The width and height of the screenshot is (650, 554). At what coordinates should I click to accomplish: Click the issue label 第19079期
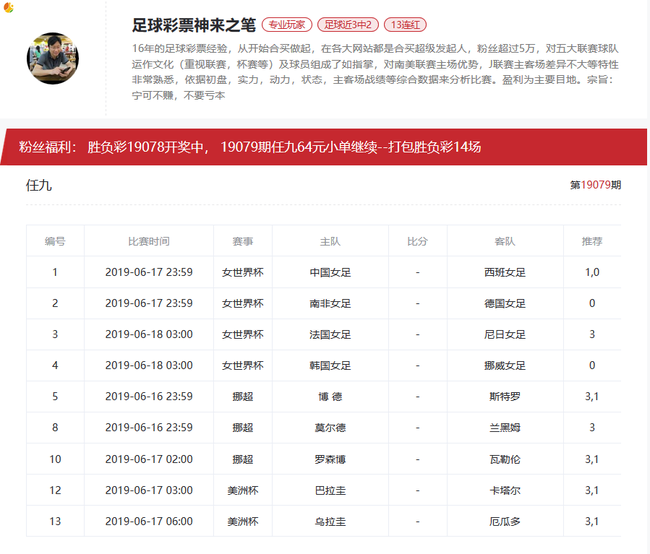[x=595, y=185]
